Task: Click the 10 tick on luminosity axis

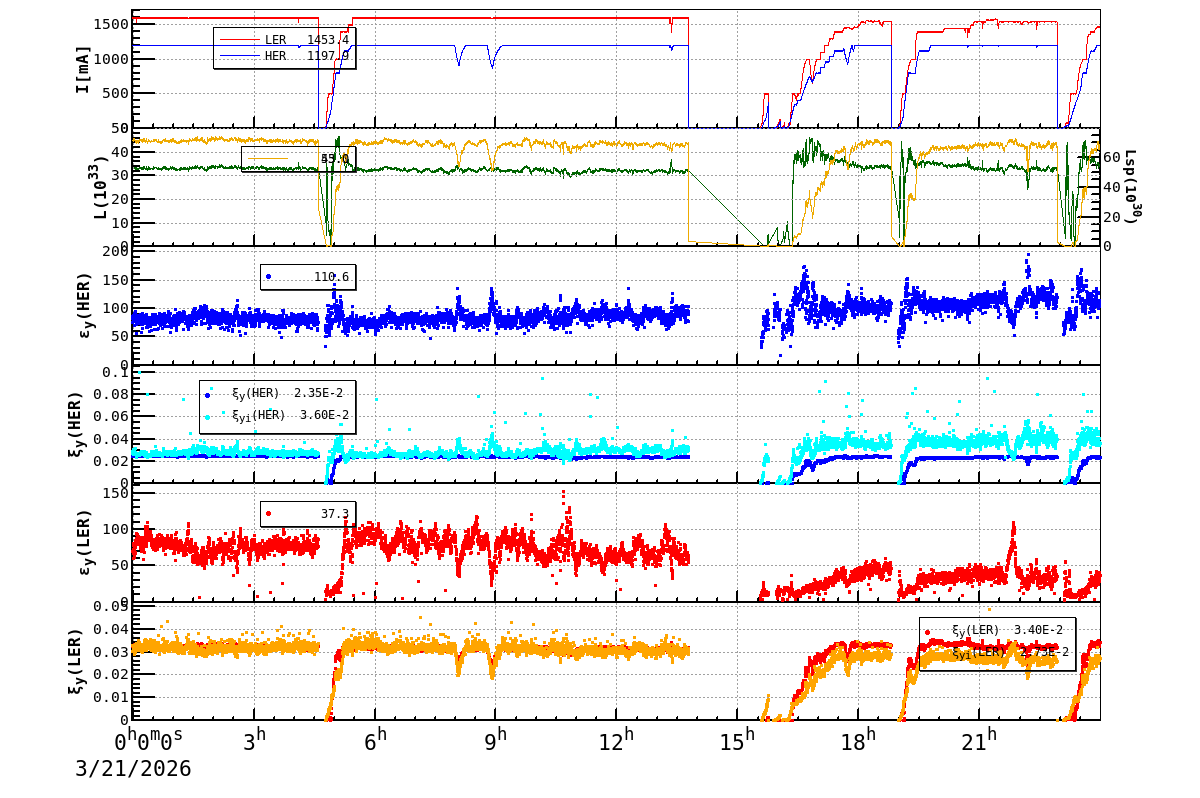Action: click(122, 222)
